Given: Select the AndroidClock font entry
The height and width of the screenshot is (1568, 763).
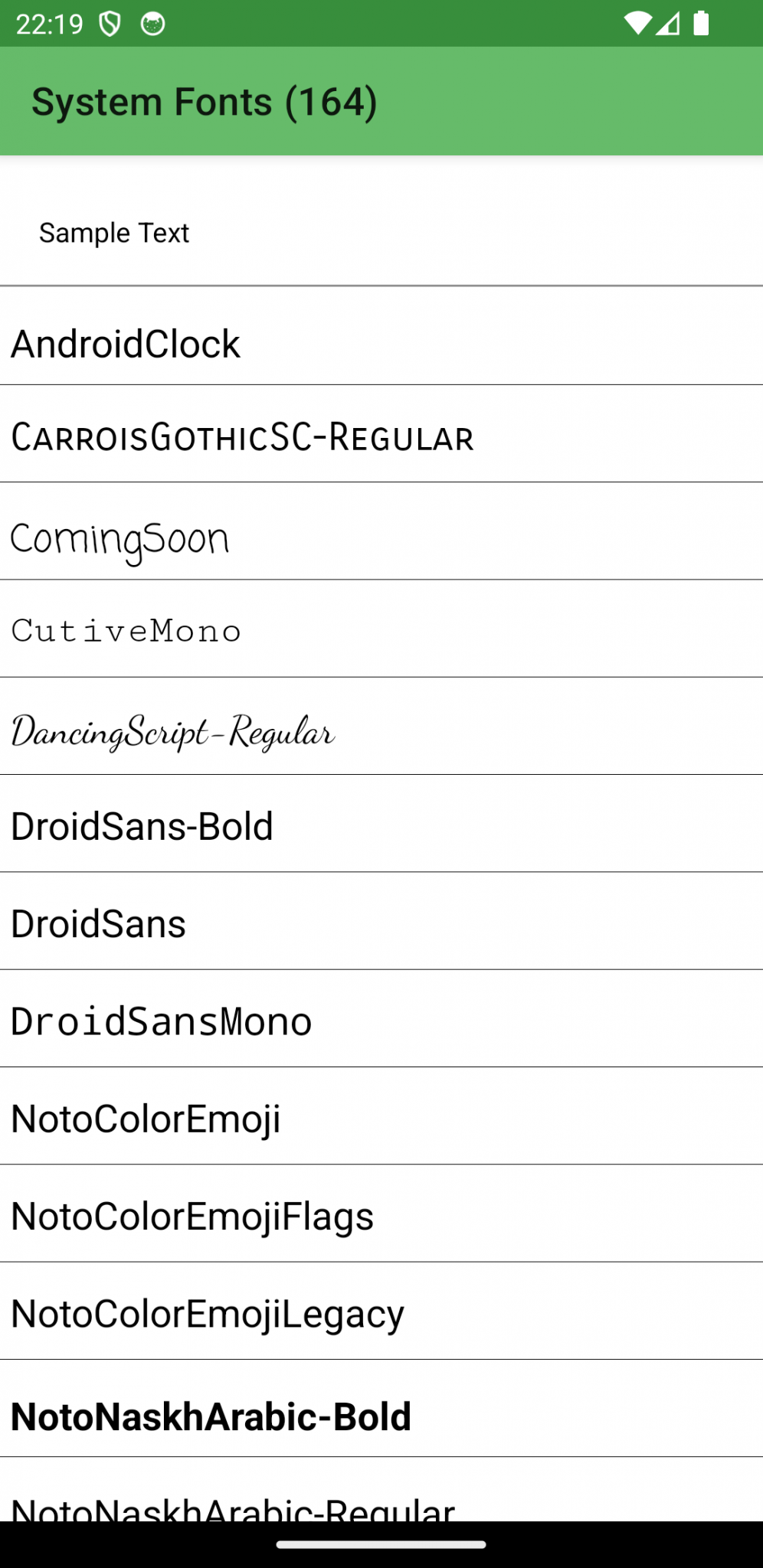Looking at the screenshot, I should coord(306,344).
